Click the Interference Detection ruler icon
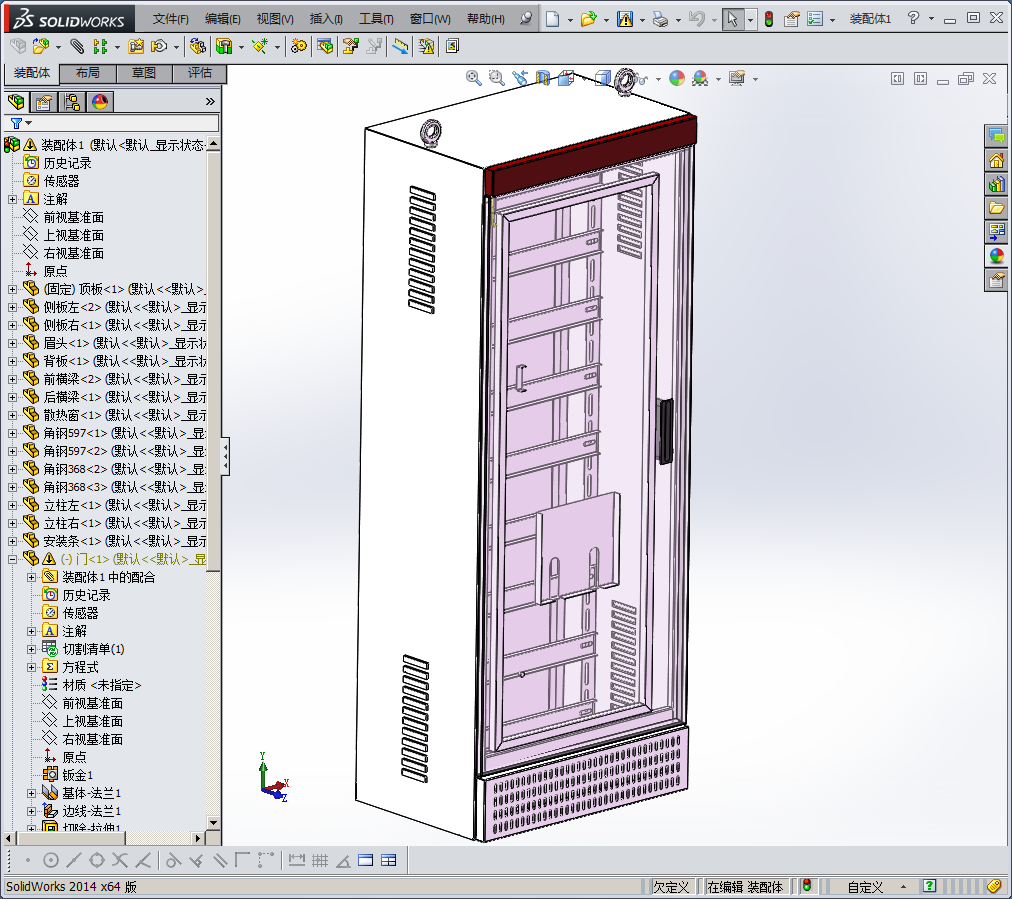This screenshot has width=1012, height=899. coord(401,46)
